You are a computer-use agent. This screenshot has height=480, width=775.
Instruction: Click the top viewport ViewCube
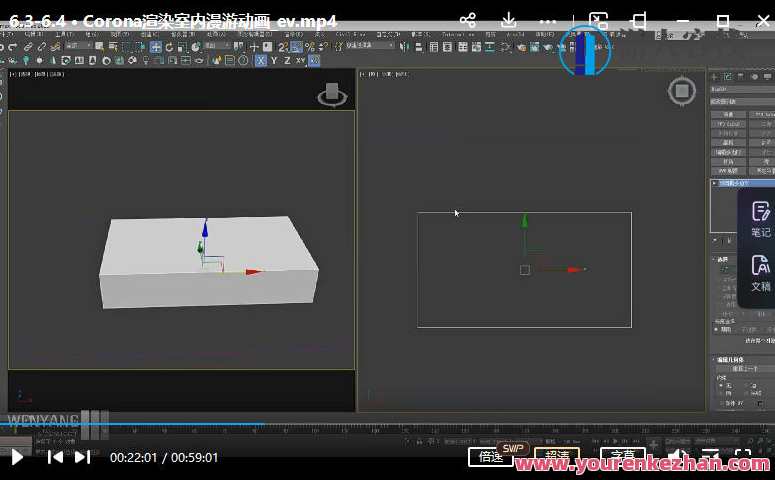point(682,91)
